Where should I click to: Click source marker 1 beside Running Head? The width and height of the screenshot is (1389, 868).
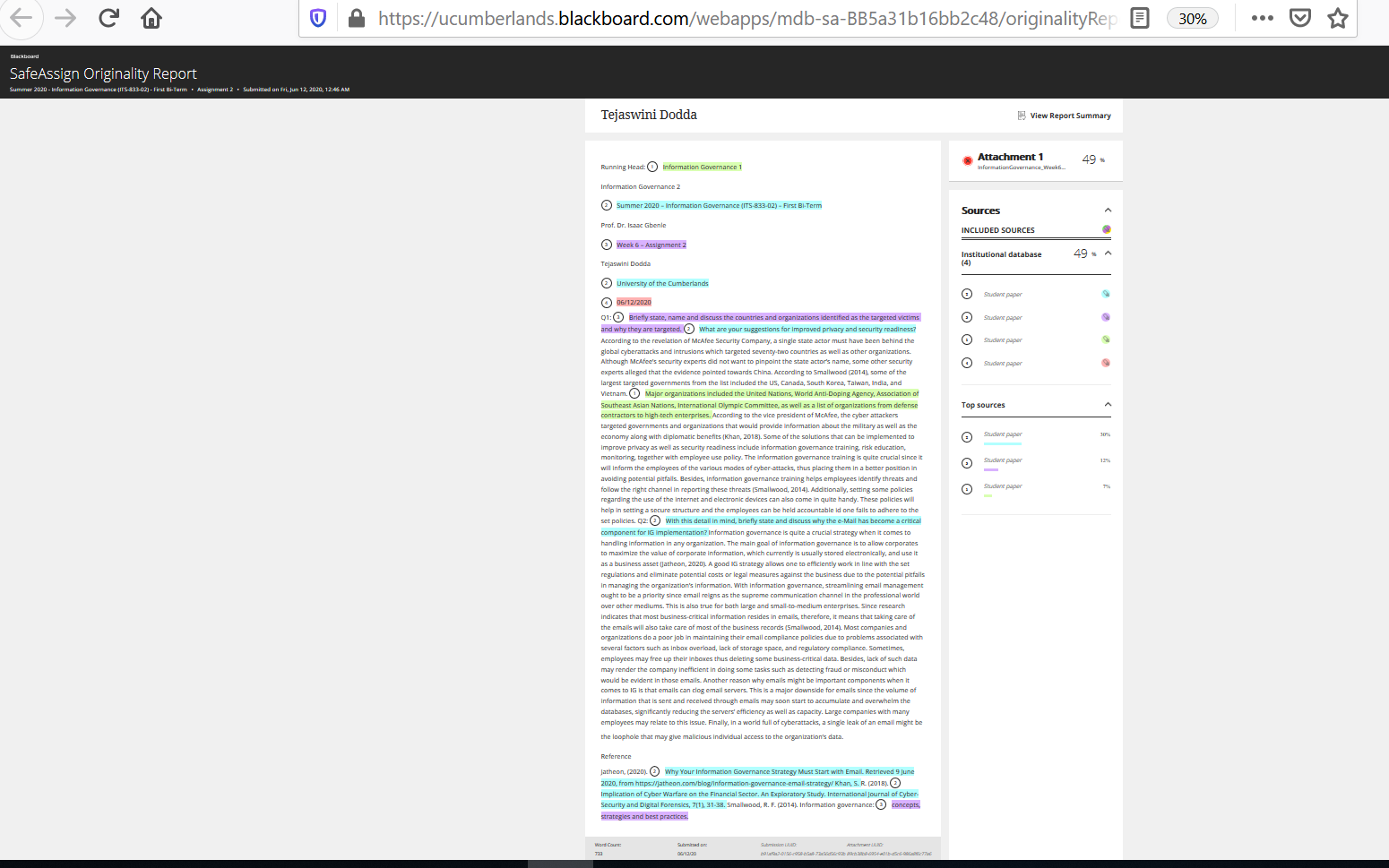pyautogui.click(x=652, y=167)
